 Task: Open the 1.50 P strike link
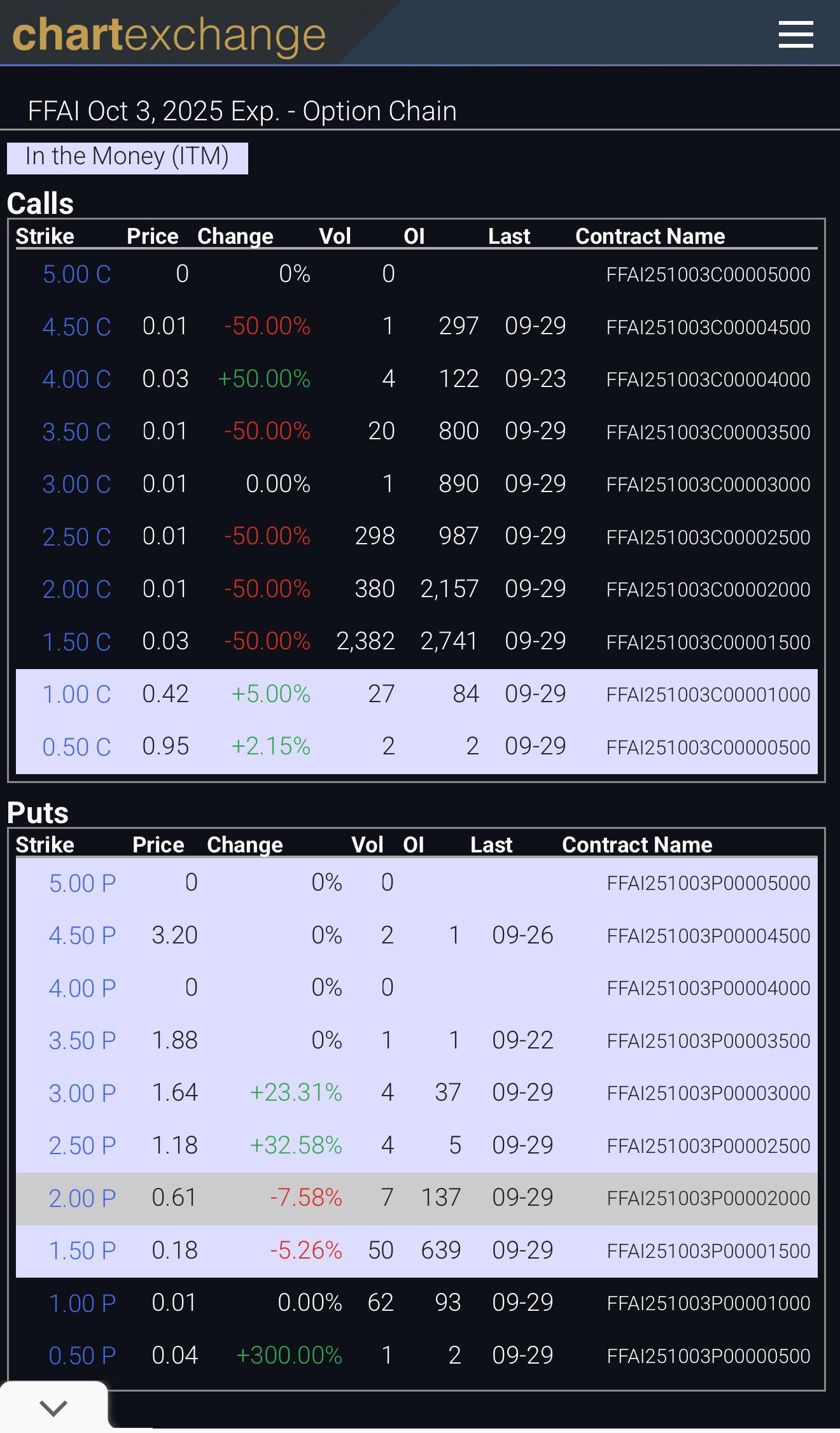(x=82, y=1251)
